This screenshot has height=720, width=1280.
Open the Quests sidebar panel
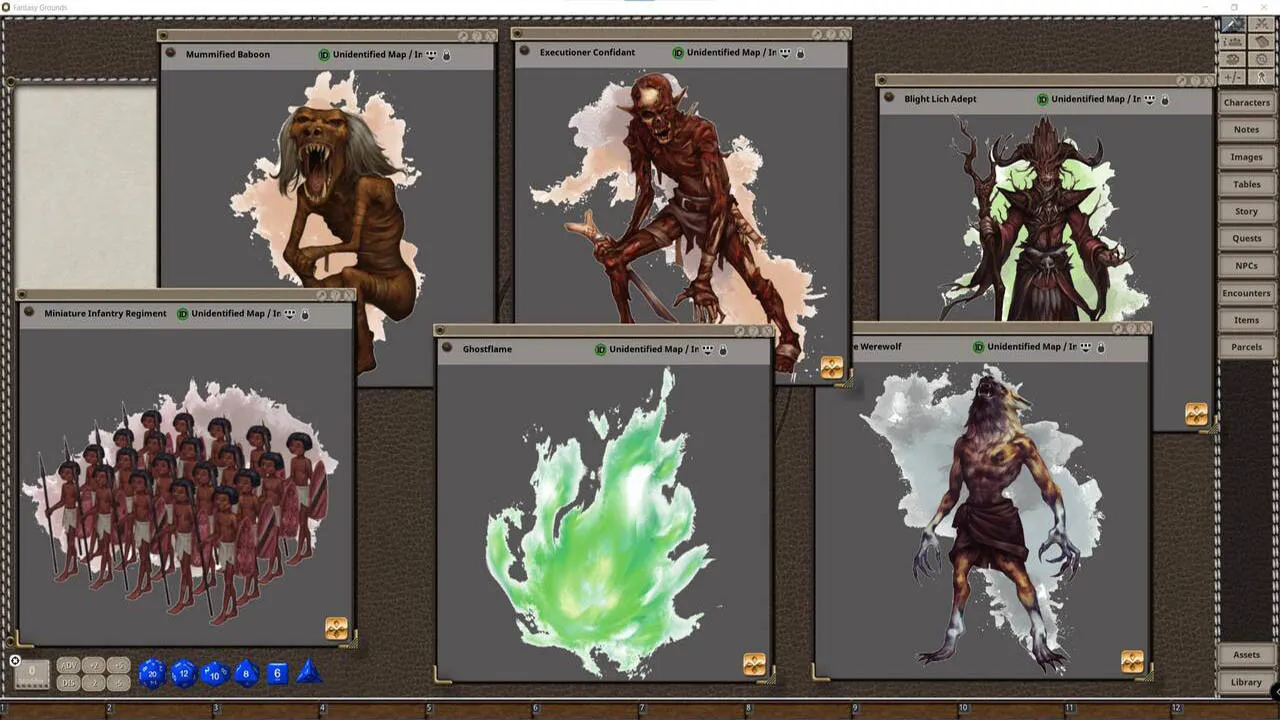coord(1246,238)
